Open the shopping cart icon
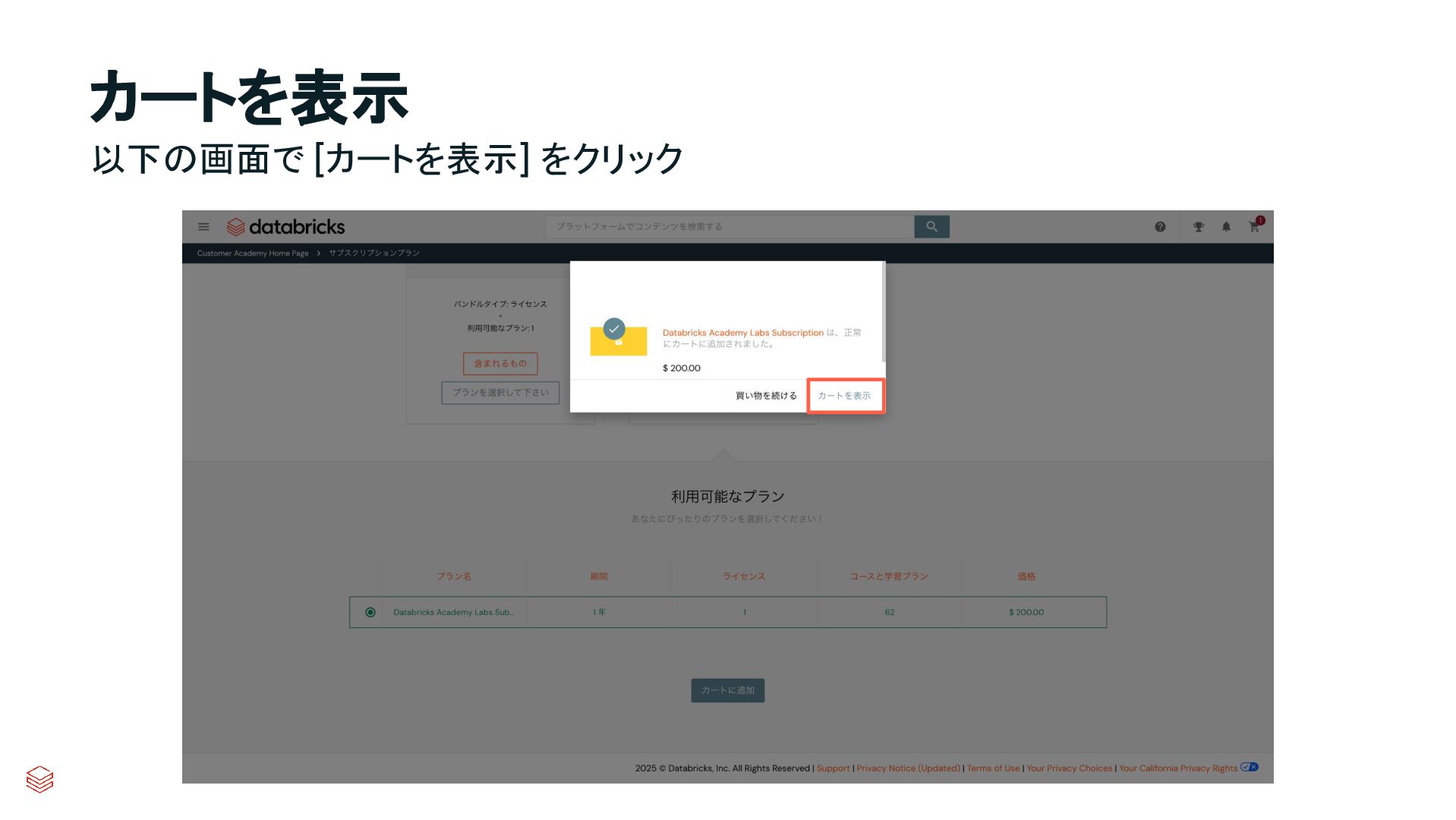Screen dimensions: 1456x820 tap(1255, 226)
